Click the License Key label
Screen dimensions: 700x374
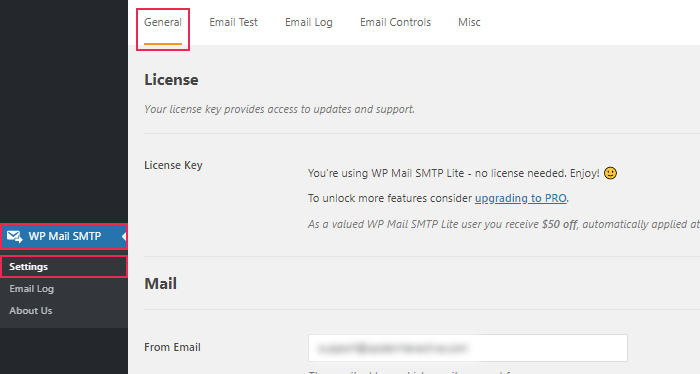[173, 165]
